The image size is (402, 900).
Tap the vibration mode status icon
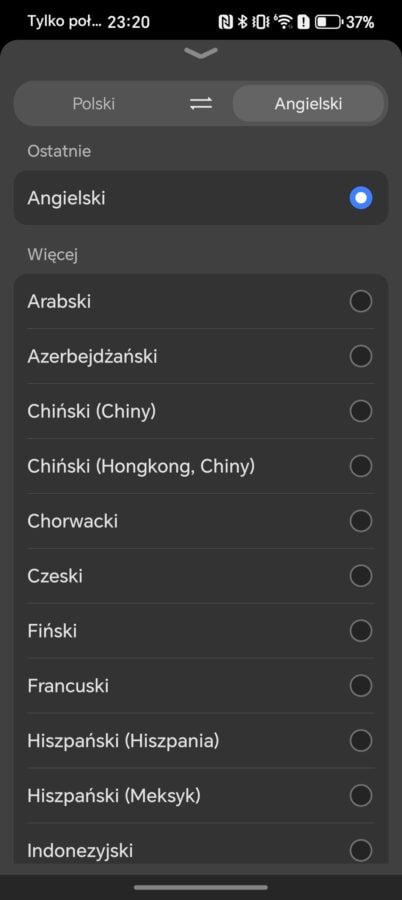pos(261,22)
